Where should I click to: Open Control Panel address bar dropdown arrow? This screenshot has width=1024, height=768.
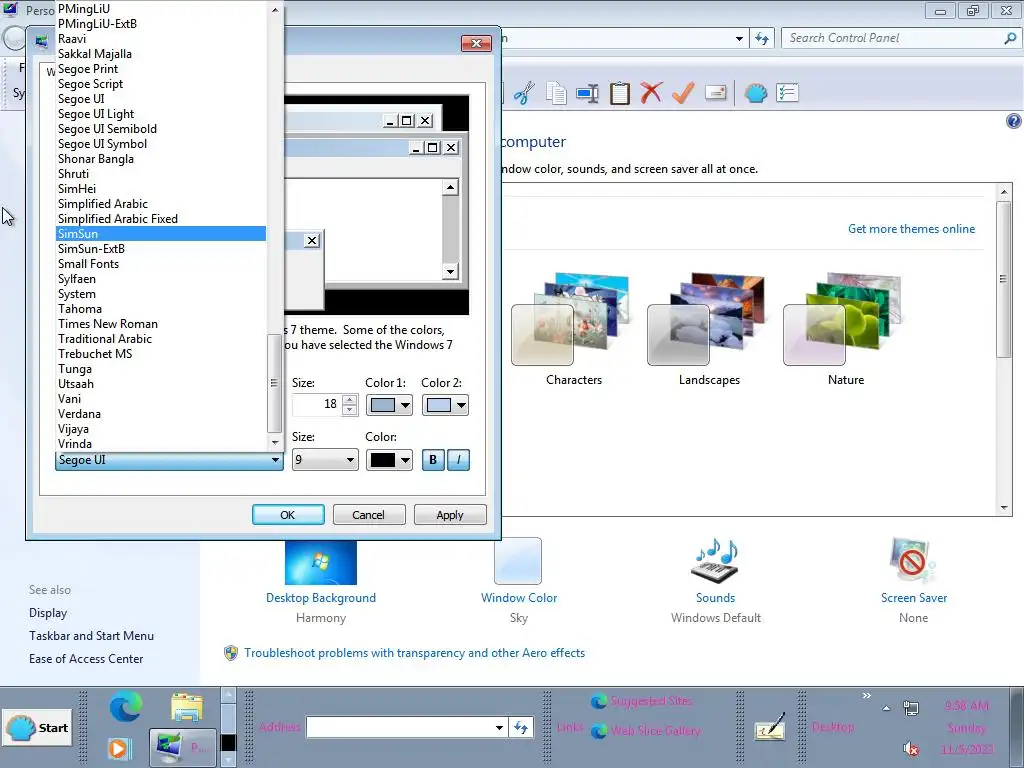coord(739,39)
